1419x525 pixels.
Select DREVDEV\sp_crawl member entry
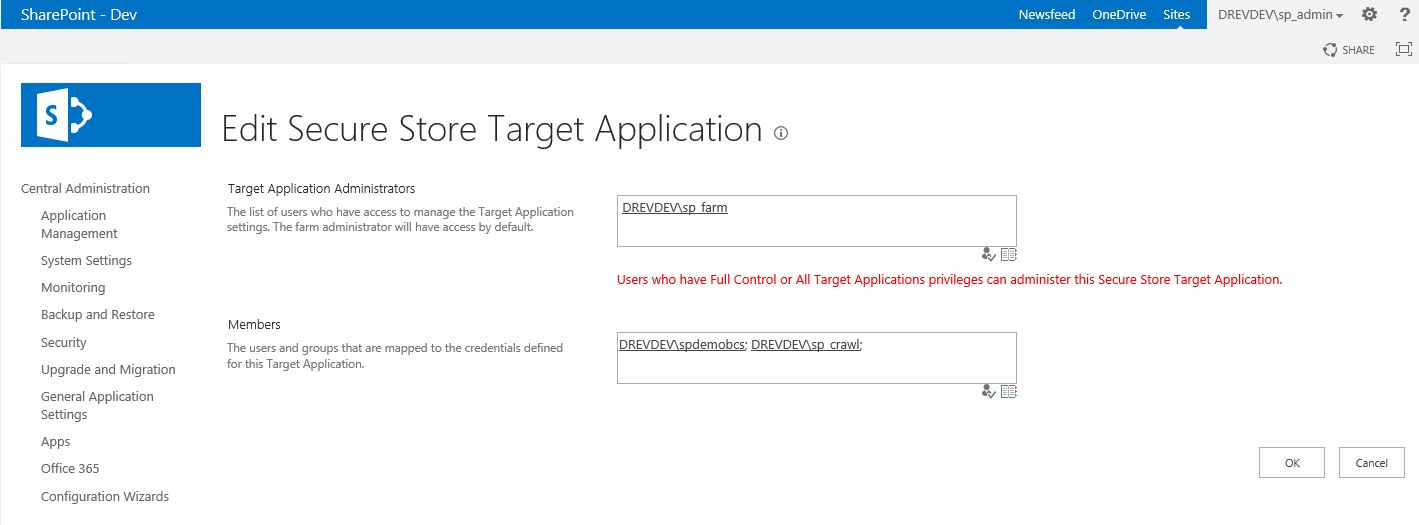pyautogui.click(x=805, y=344)
